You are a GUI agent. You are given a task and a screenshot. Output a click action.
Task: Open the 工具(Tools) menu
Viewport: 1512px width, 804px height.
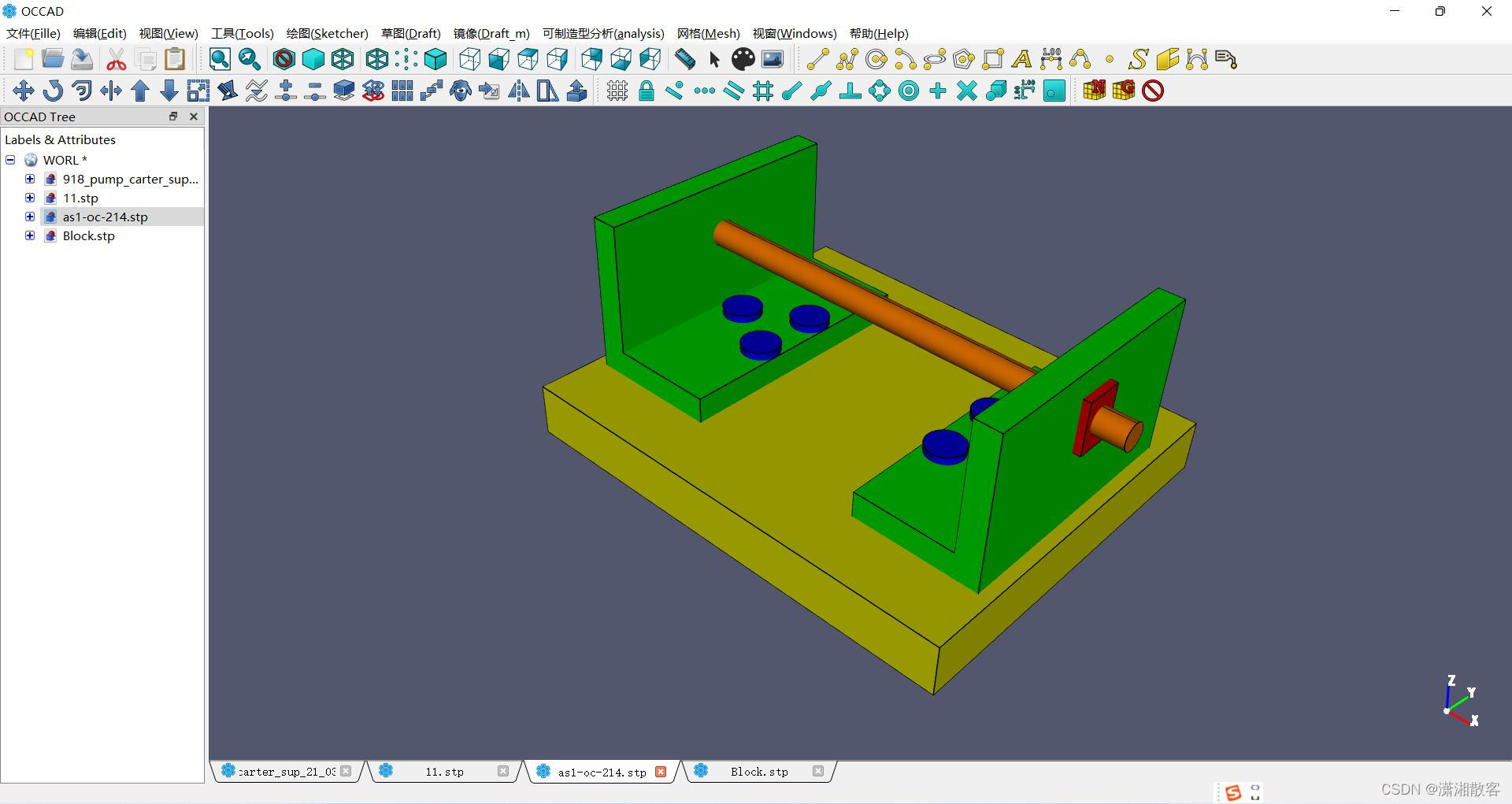(x=243, y=33)
